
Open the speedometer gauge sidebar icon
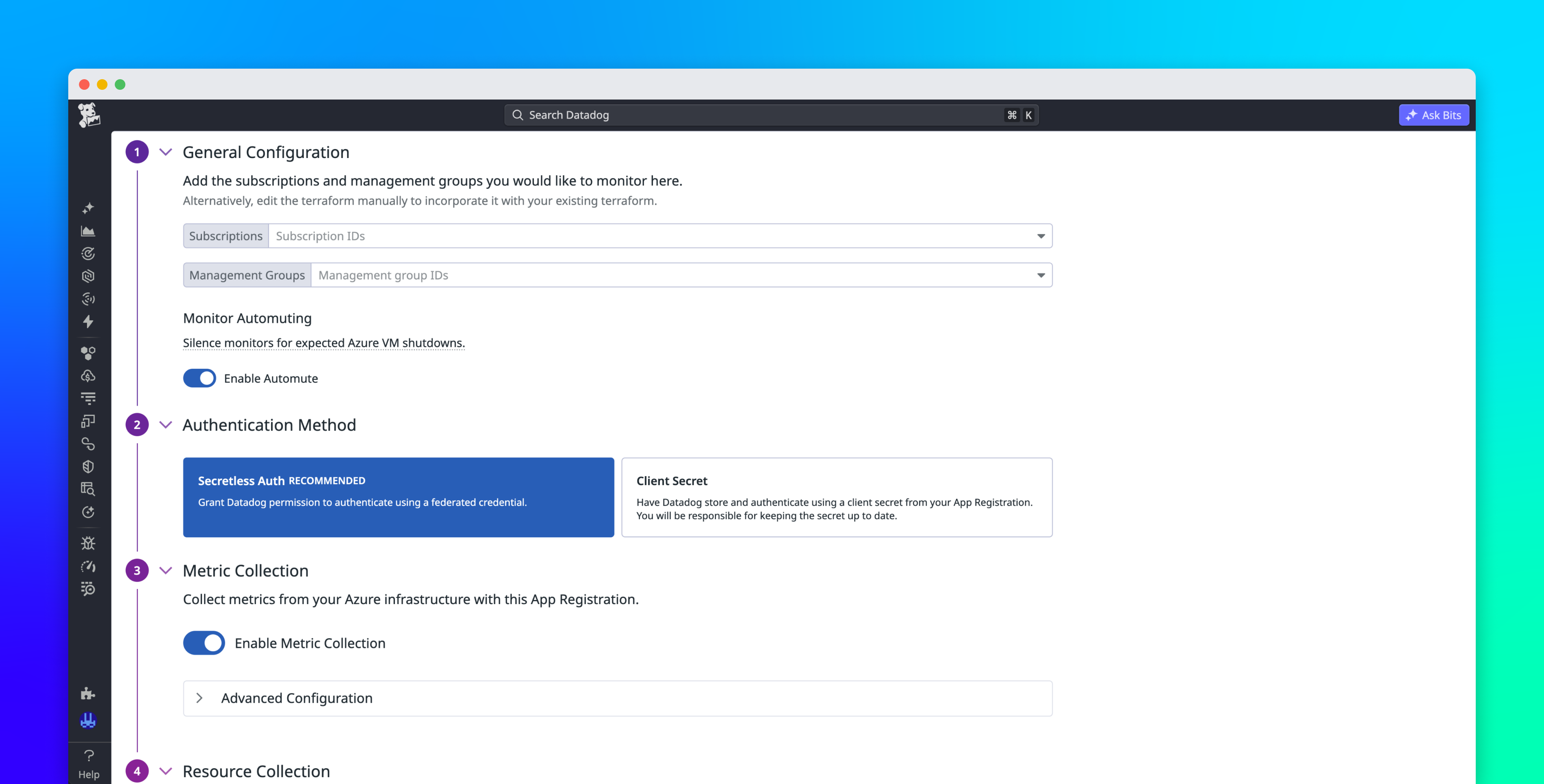click(x=88, y=566)
